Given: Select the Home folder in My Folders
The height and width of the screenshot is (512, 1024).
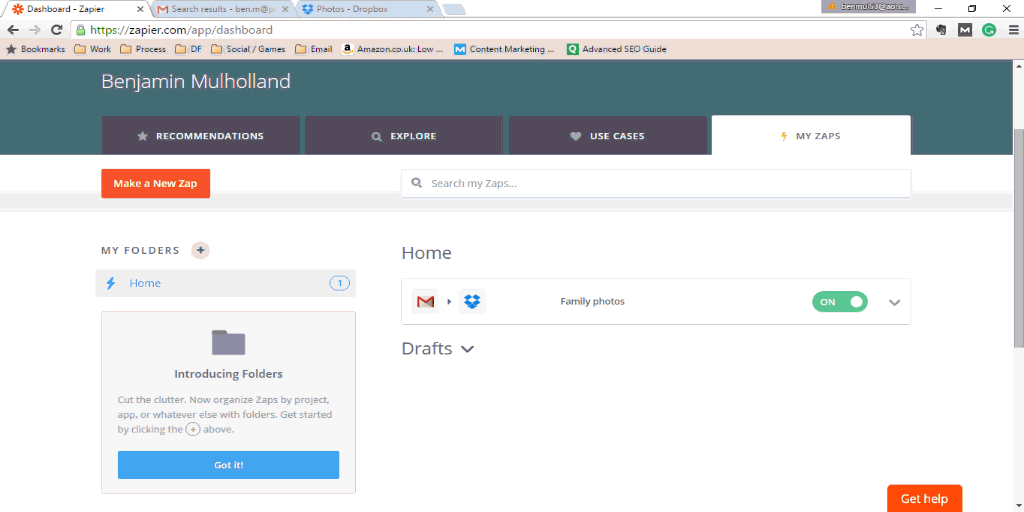Looking at the screenshot, I should [x=145, y=283].
